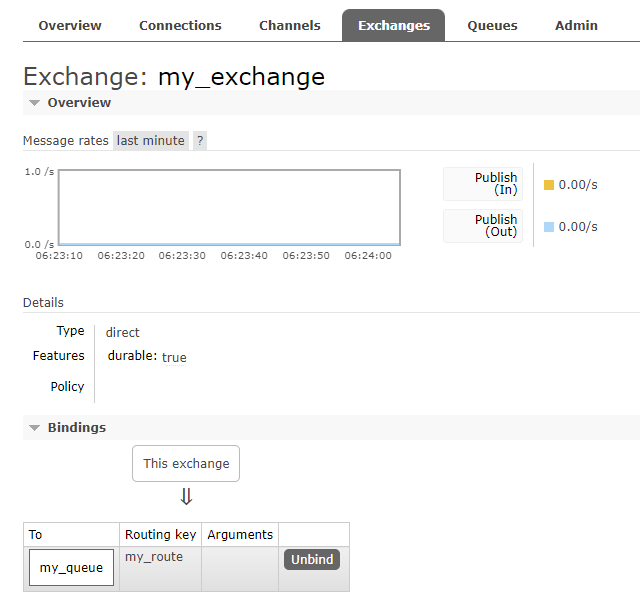
Task: Click the double down arrow under This exchange
Action: 186,497
